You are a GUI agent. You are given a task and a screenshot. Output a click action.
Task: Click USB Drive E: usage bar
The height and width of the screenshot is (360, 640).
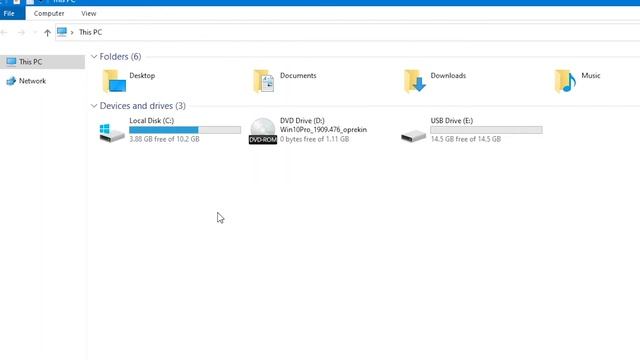click(486, 130)
